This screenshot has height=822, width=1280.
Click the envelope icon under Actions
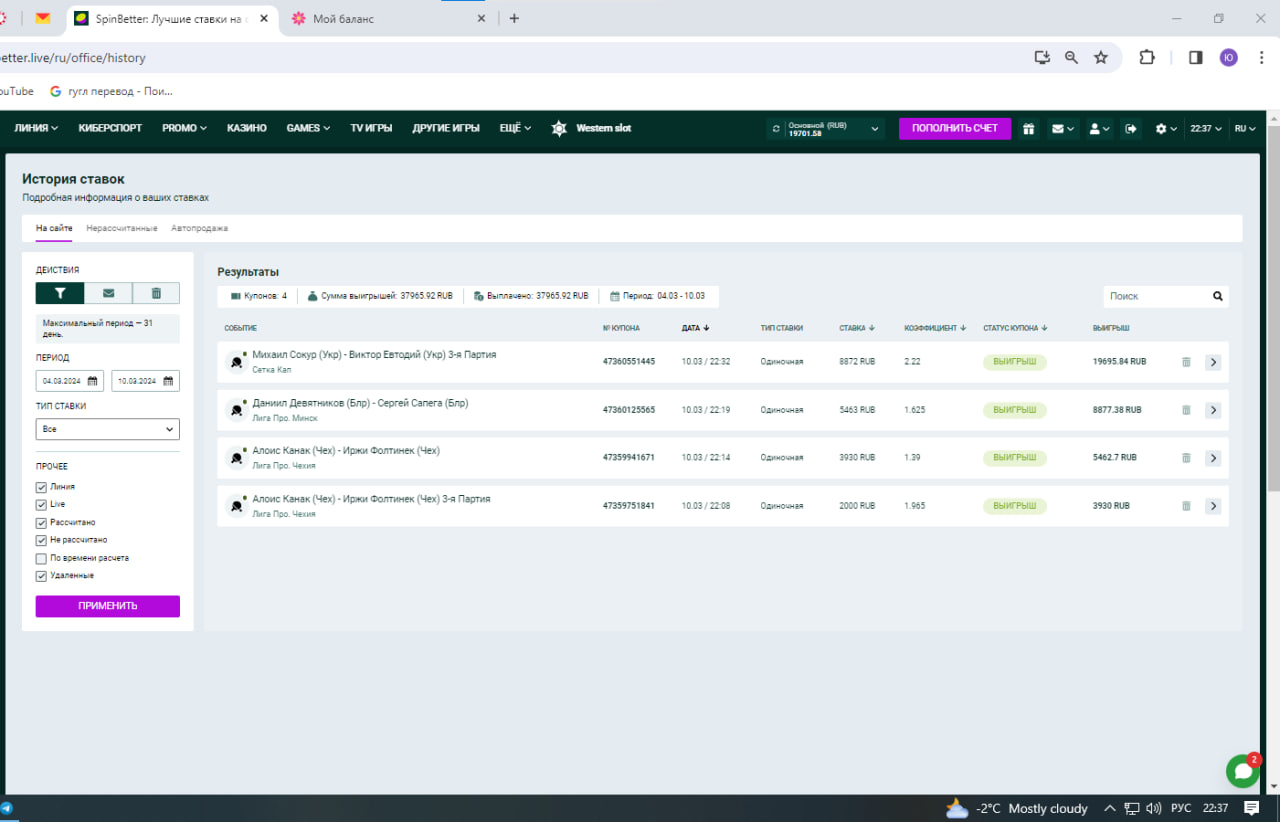tap(108, 293)
